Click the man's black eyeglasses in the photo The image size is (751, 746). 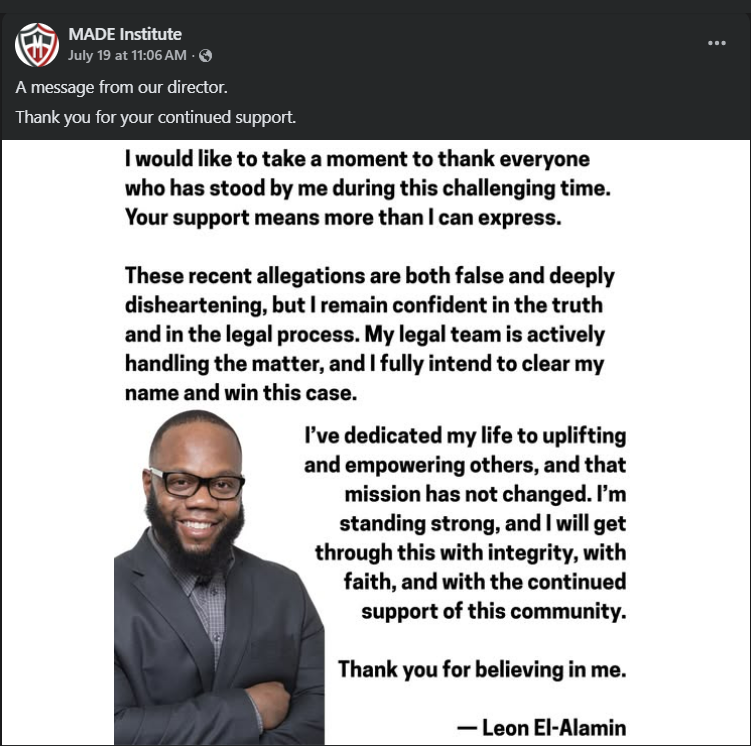[x=195, y=483]
